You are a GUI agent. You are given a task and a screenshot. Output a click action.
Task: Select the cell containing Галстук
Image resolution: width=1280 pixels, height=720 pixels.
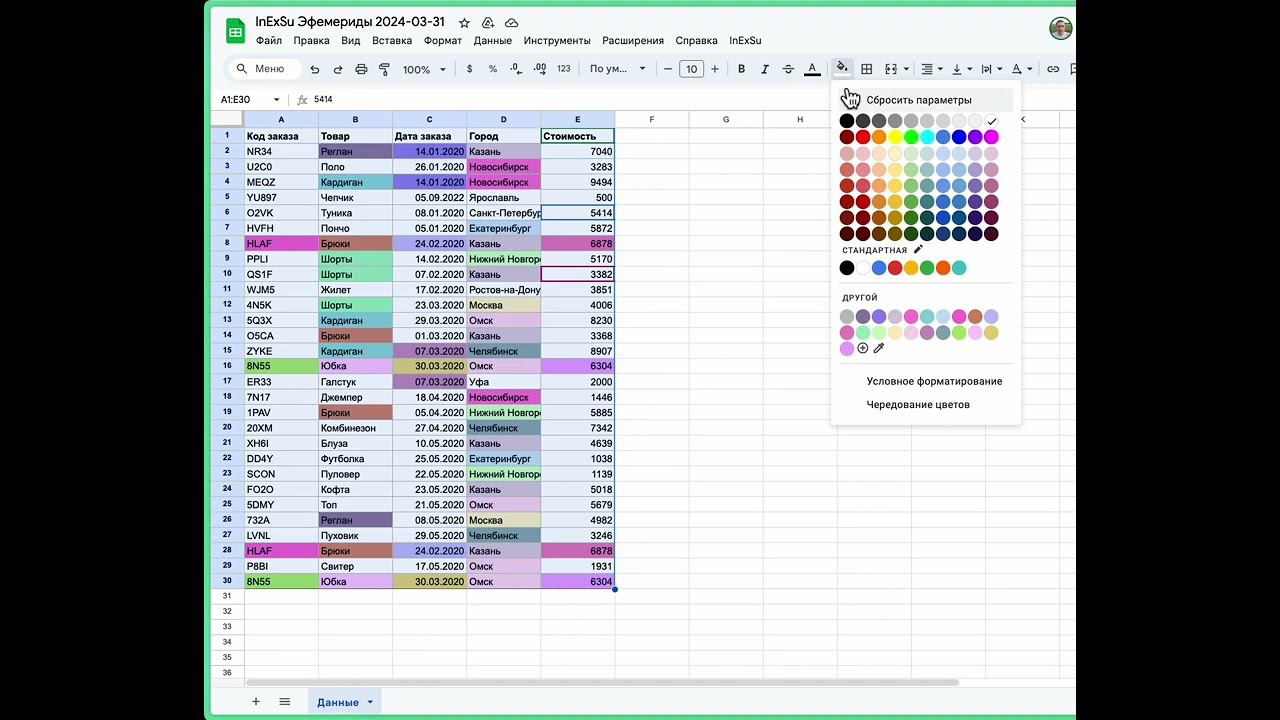click(355, 382)
